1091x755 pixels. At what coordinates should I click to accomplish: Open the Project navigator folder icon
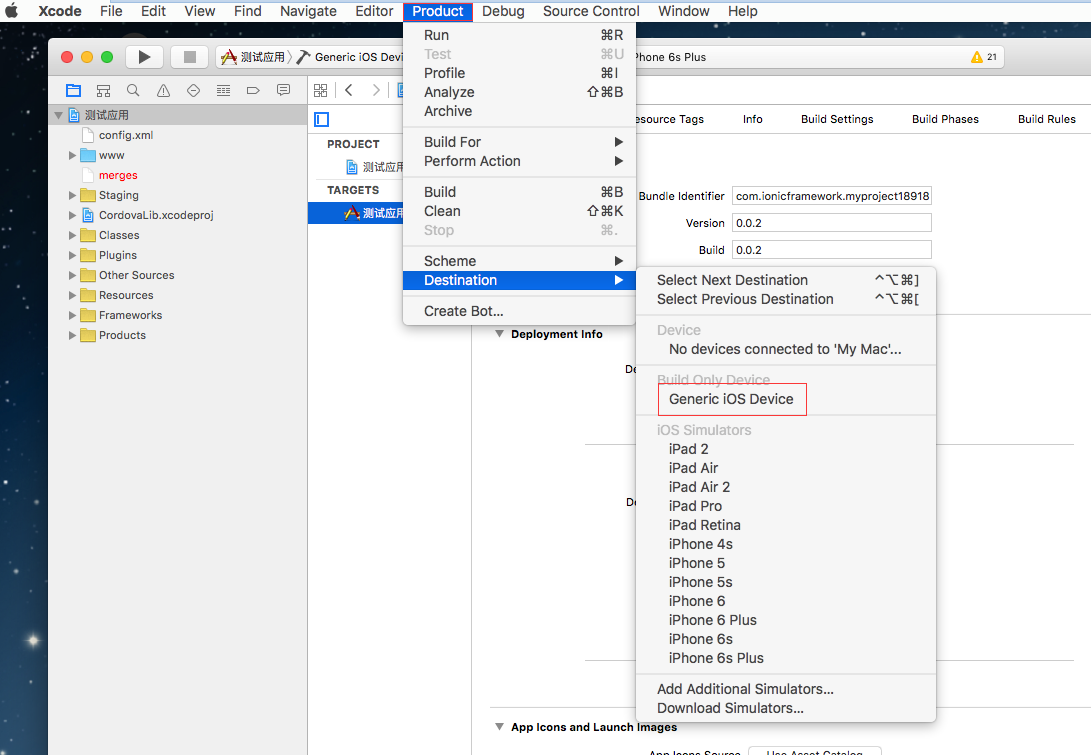click(73, 90)
